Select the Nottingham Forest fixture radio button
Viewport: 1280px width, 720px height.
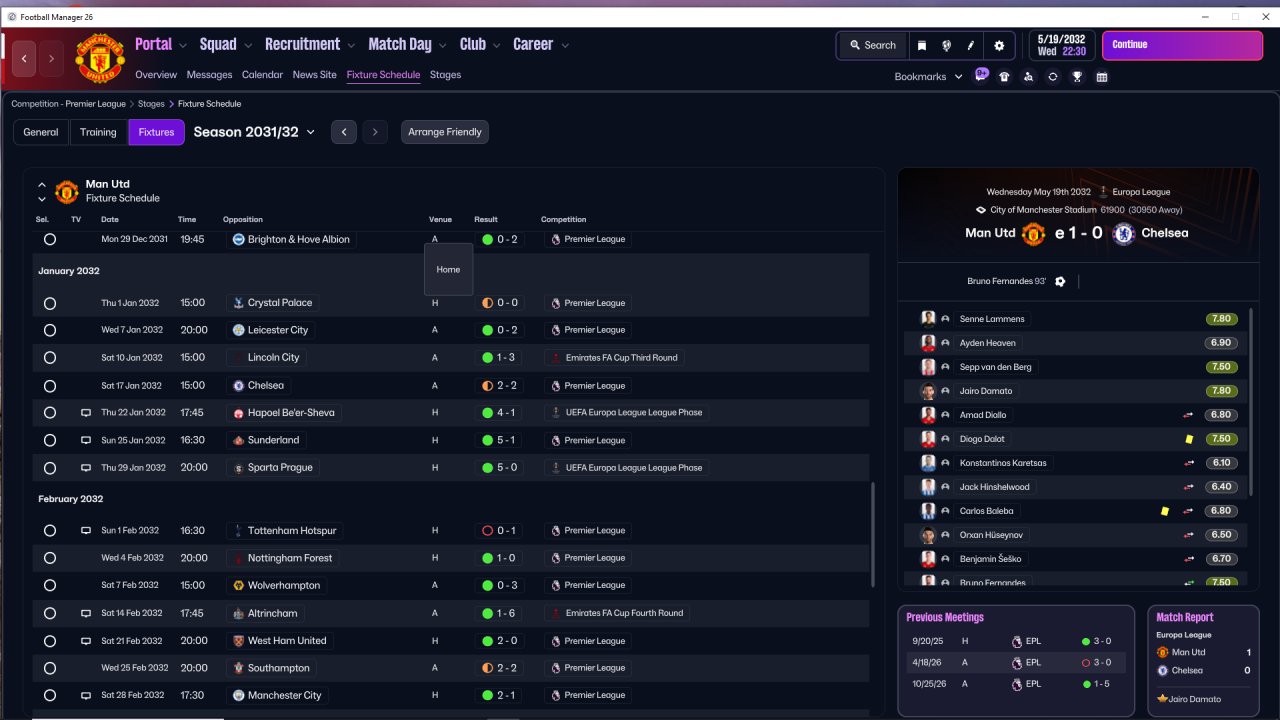pyautogui.click(x=50, y=558)
